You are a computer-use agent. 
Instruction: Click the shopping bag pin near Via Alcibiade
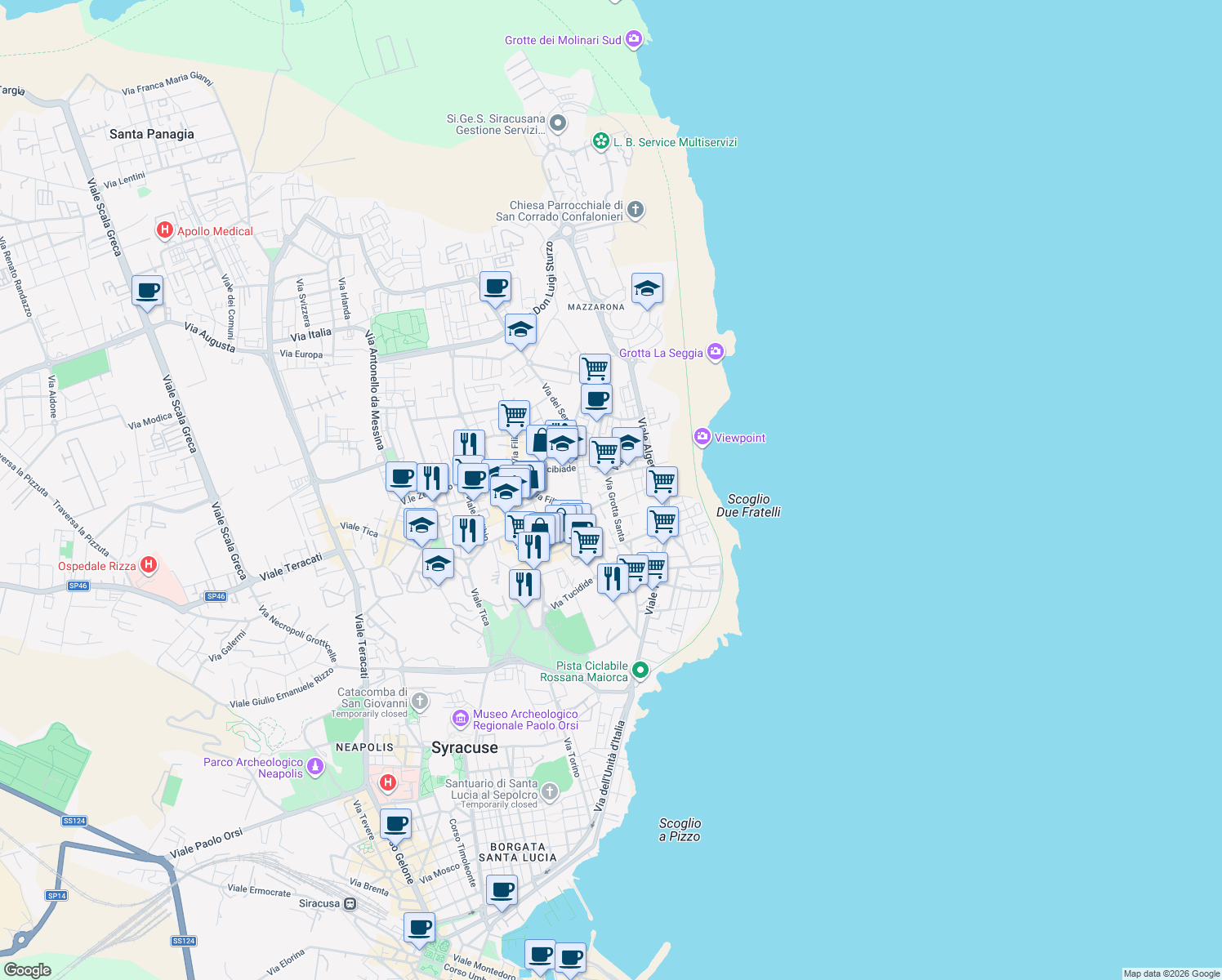[542, 440]
